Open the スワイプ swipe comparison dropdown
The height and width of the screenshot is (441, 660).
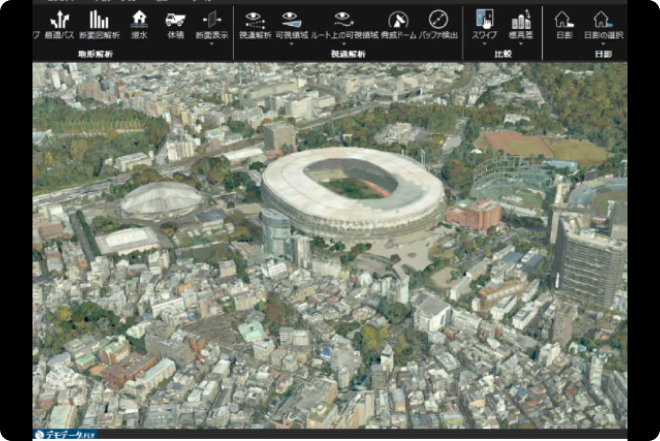[x=484, y=43]
